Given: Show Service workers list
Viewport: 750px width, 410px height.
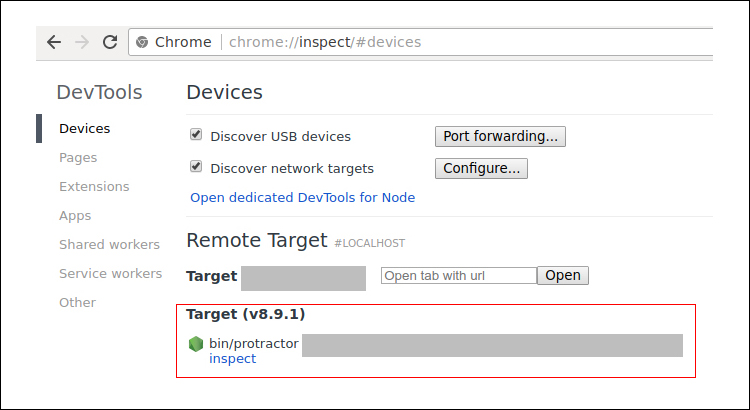Looking at the screenshot, I should pos(110,274).
